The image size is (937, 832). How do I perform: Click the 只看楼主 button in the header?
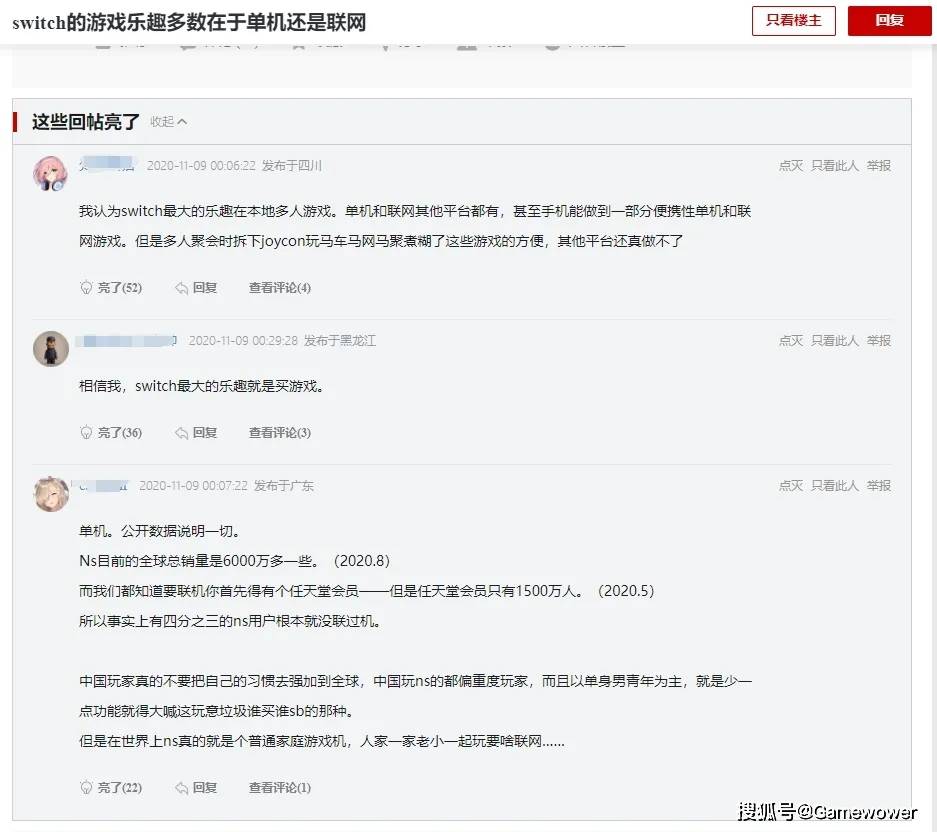[x=793, y=21]
